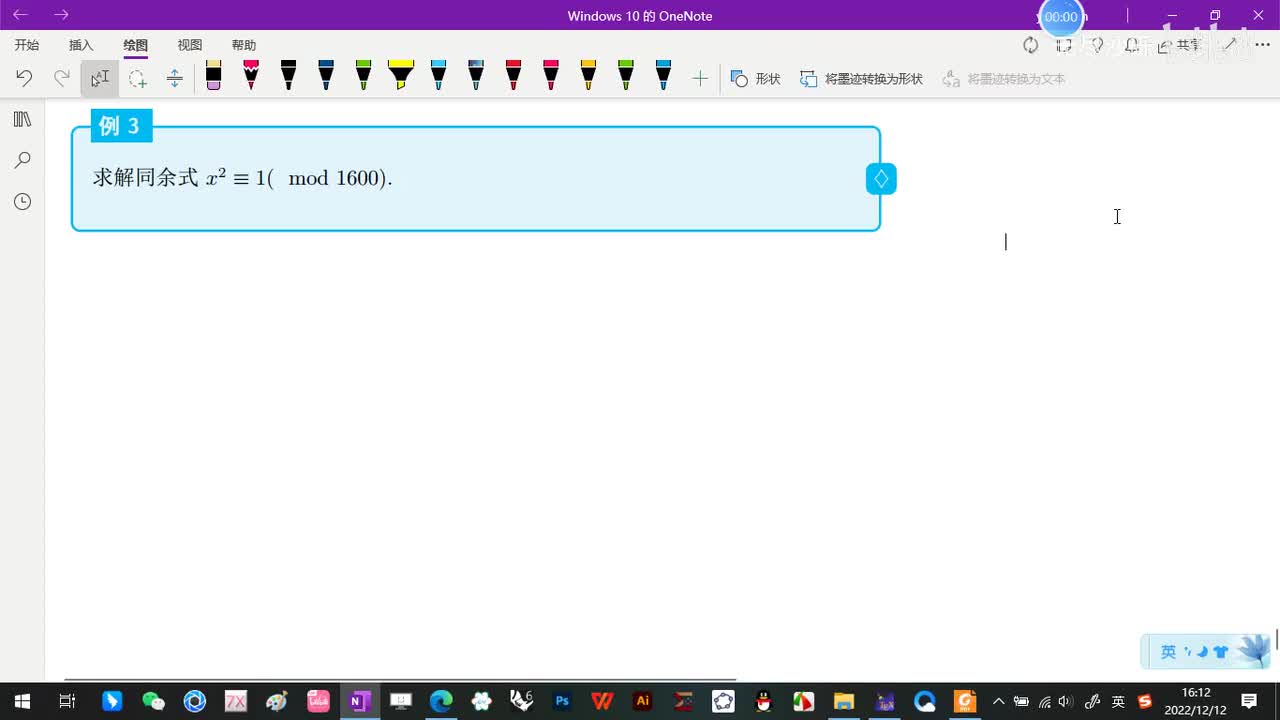
Task: Select the magenta pen beside the orange pen
Action: (x=550, y=75)
